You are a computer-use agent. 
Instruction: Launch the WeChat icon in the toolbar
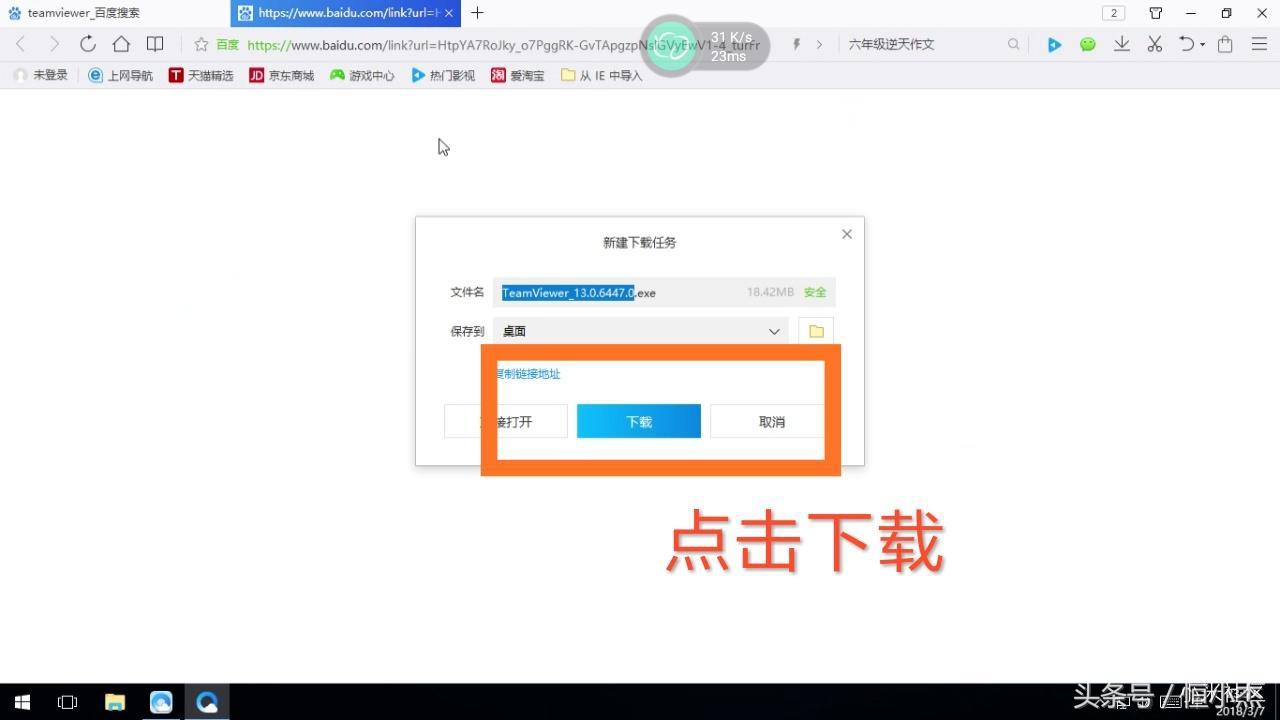click(1087, 43)
